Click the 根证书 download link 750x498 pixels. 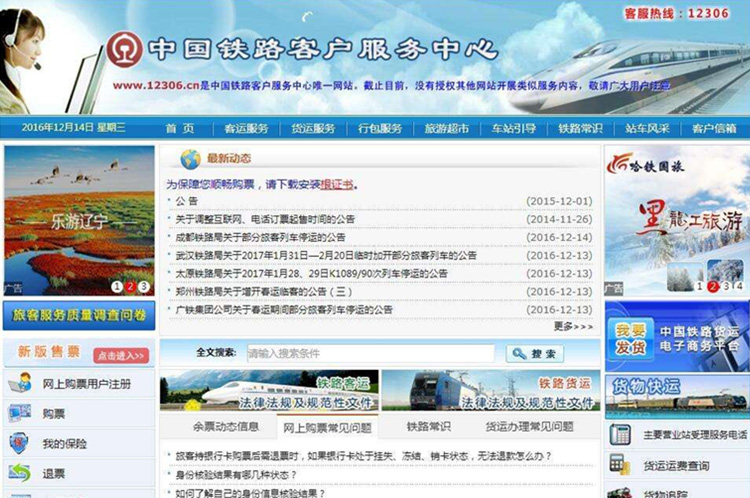[337, 184]
